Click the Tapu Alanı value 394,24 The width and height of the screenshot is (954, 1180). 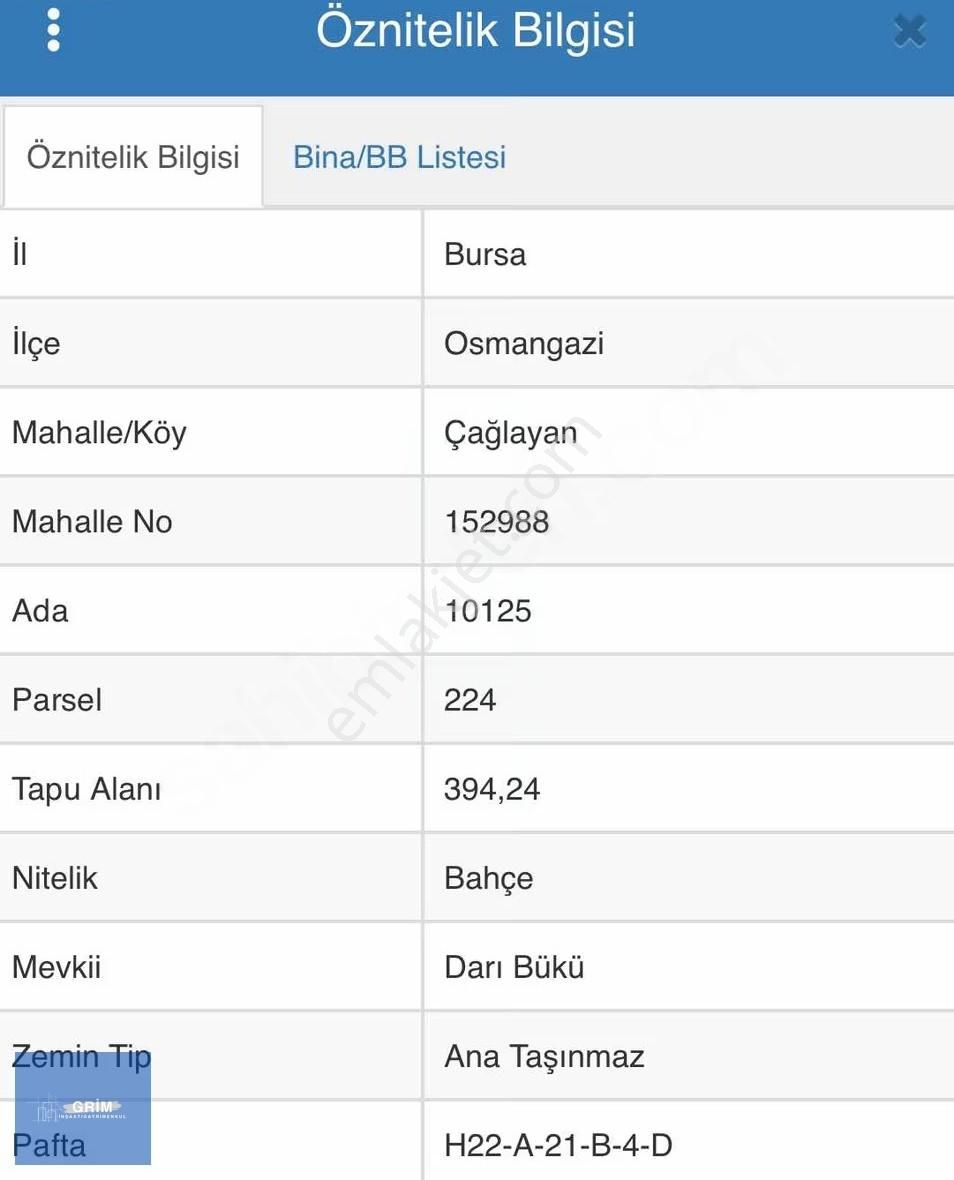(x=492, y=789)
